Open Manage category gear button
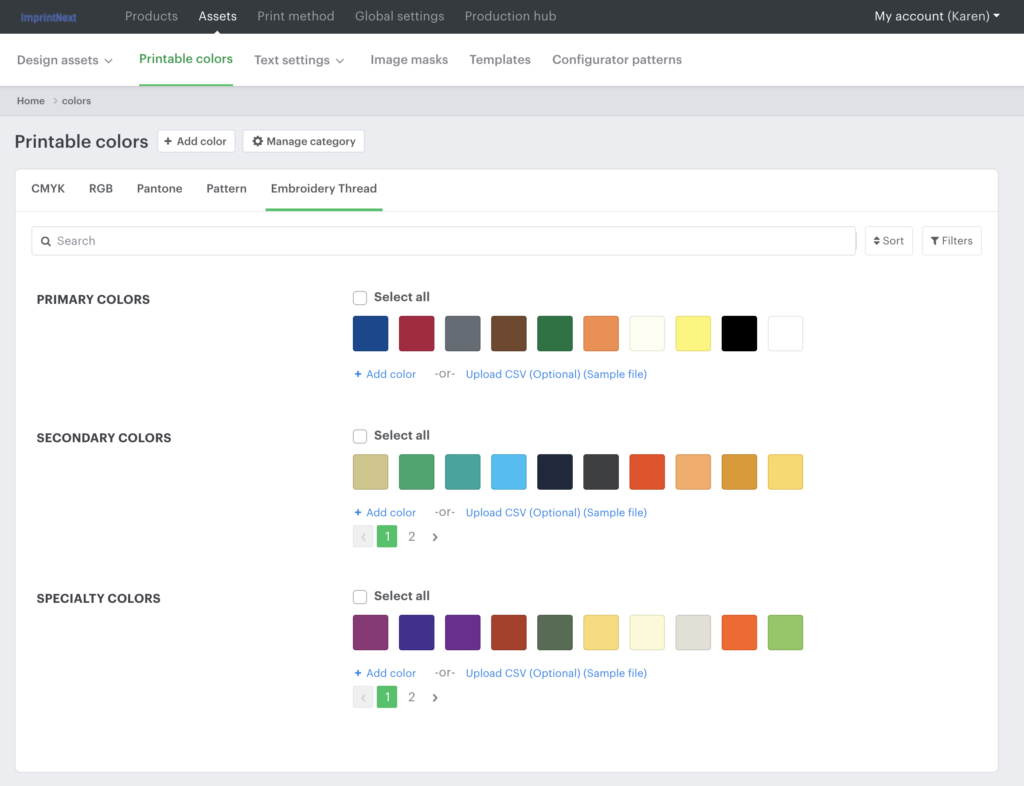This screenshot has height=786, width=1024. coord(303,142)
